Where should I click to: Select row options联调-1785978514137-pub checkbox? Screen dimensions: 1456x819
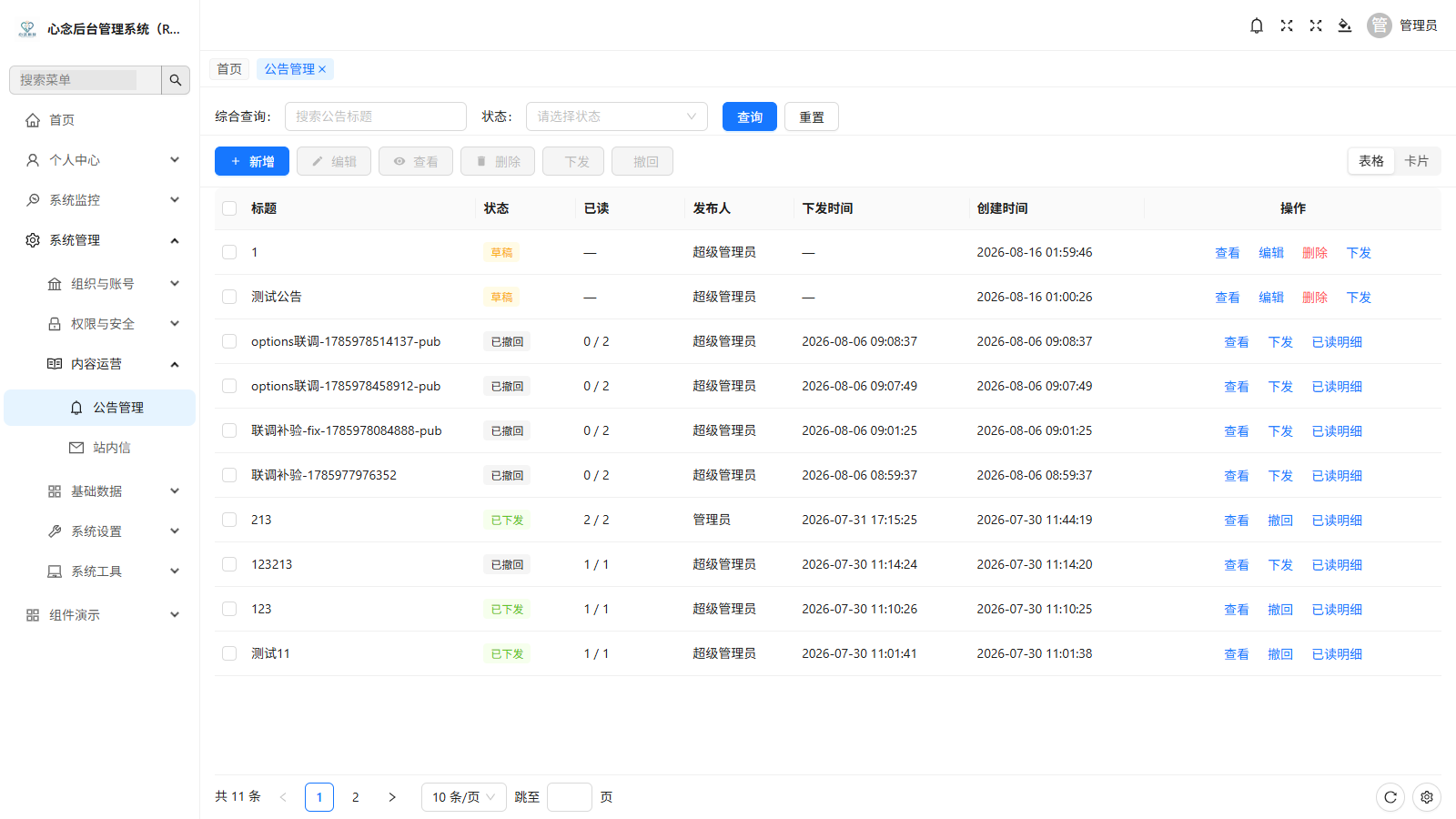(229, 341)
